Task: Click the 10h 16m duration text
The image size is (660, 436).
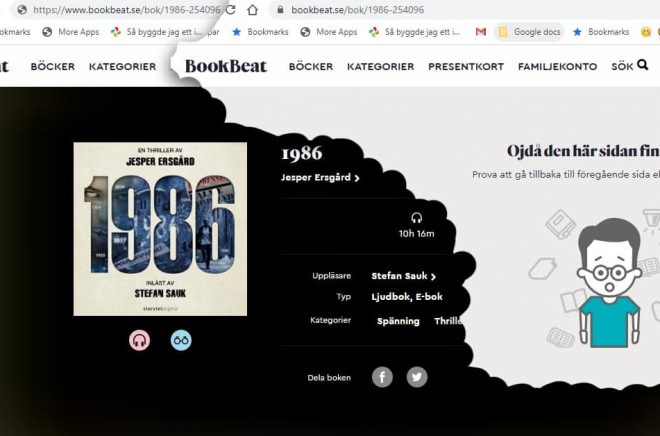Action: pyautogui.click(x=417, y=234)
